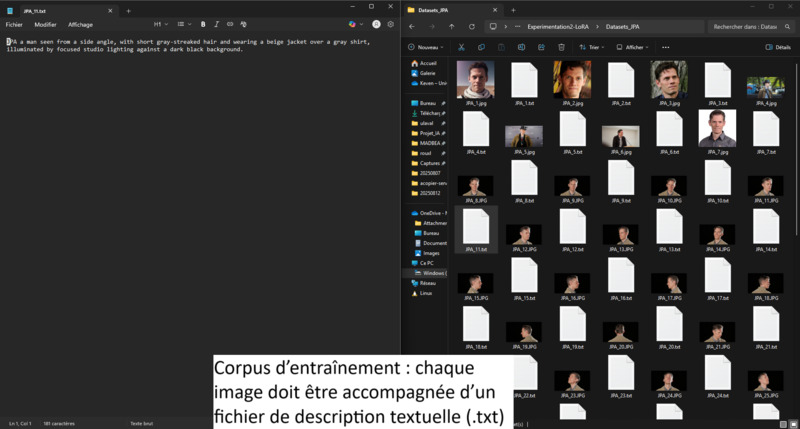The height and width of the screenshot is (429, 800).
Task: Click the Delete trash icon in Explorer toolbar
Action: pyautogui.click(x=559, y=47)
